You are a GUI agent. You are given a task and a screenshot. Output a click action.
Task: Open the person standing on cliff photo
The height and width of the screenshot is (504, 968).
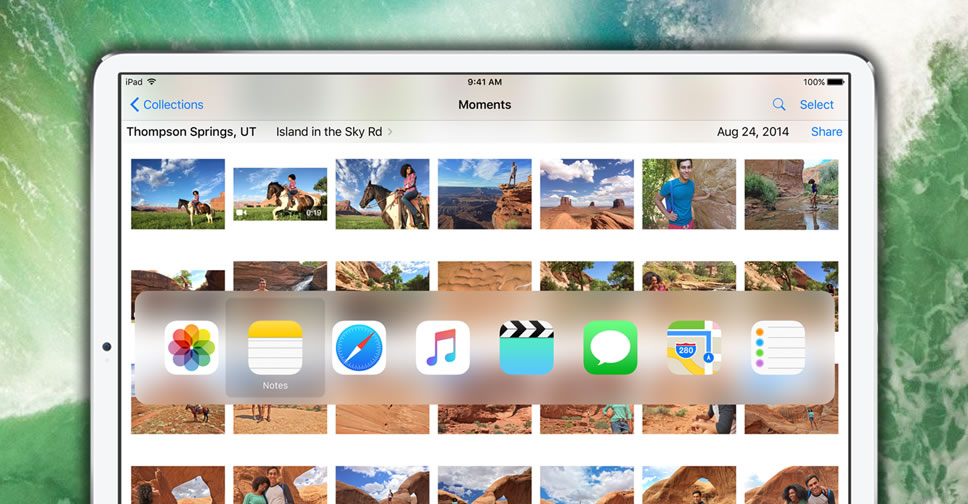(x=485, y=194)
